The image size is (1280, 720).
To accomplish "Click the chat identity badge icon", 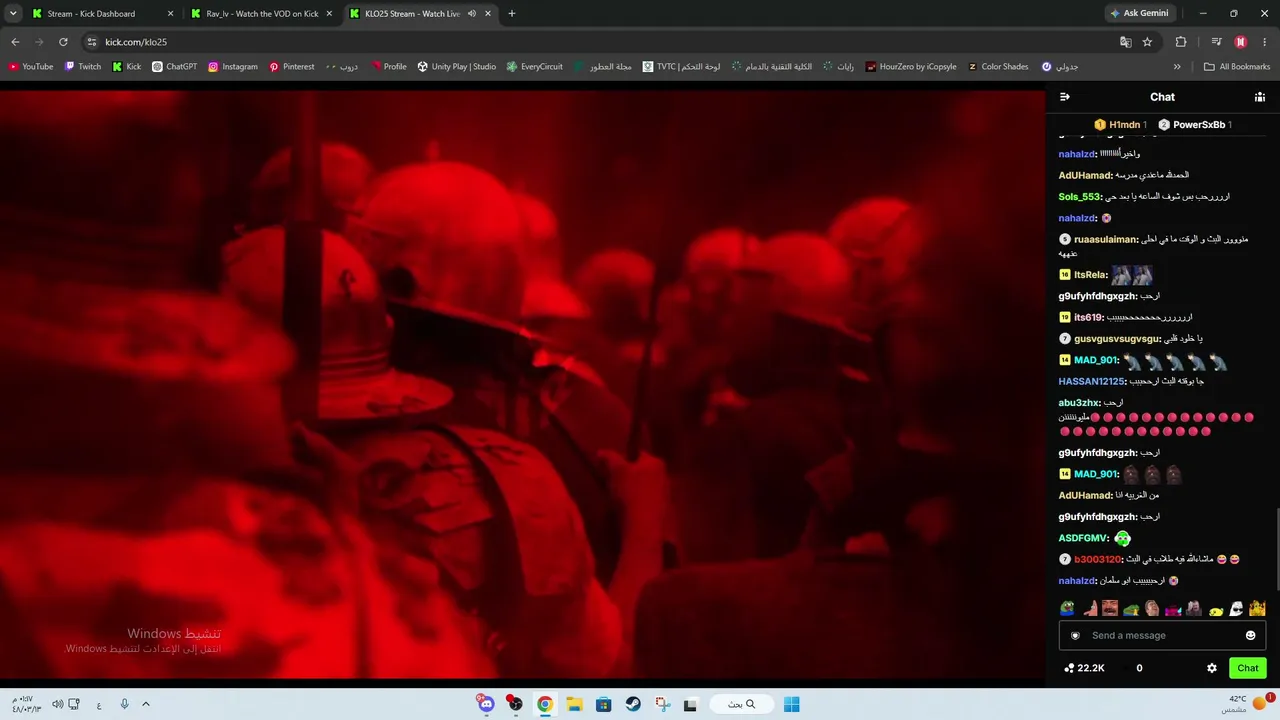I will click(x=1075, y=635).
